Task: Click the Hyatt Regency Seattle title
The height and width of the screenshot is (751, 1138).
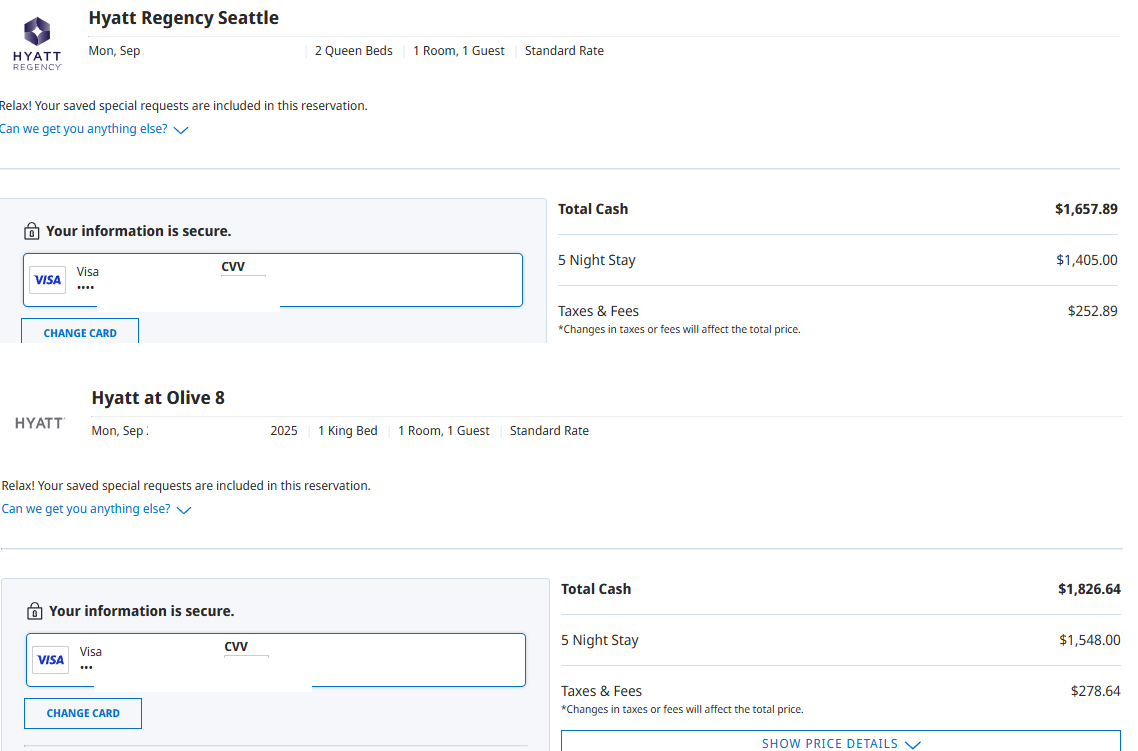Action: (x=184, y=18)
